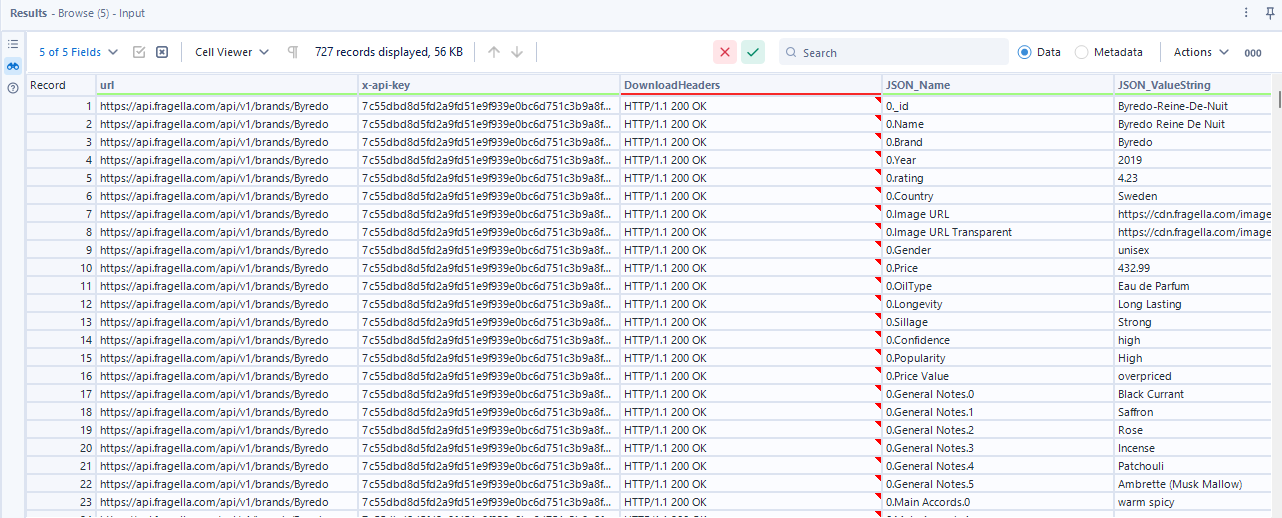Go to next record with down arrow
This screenshot has width=1282, height=518.
point(517,52)
